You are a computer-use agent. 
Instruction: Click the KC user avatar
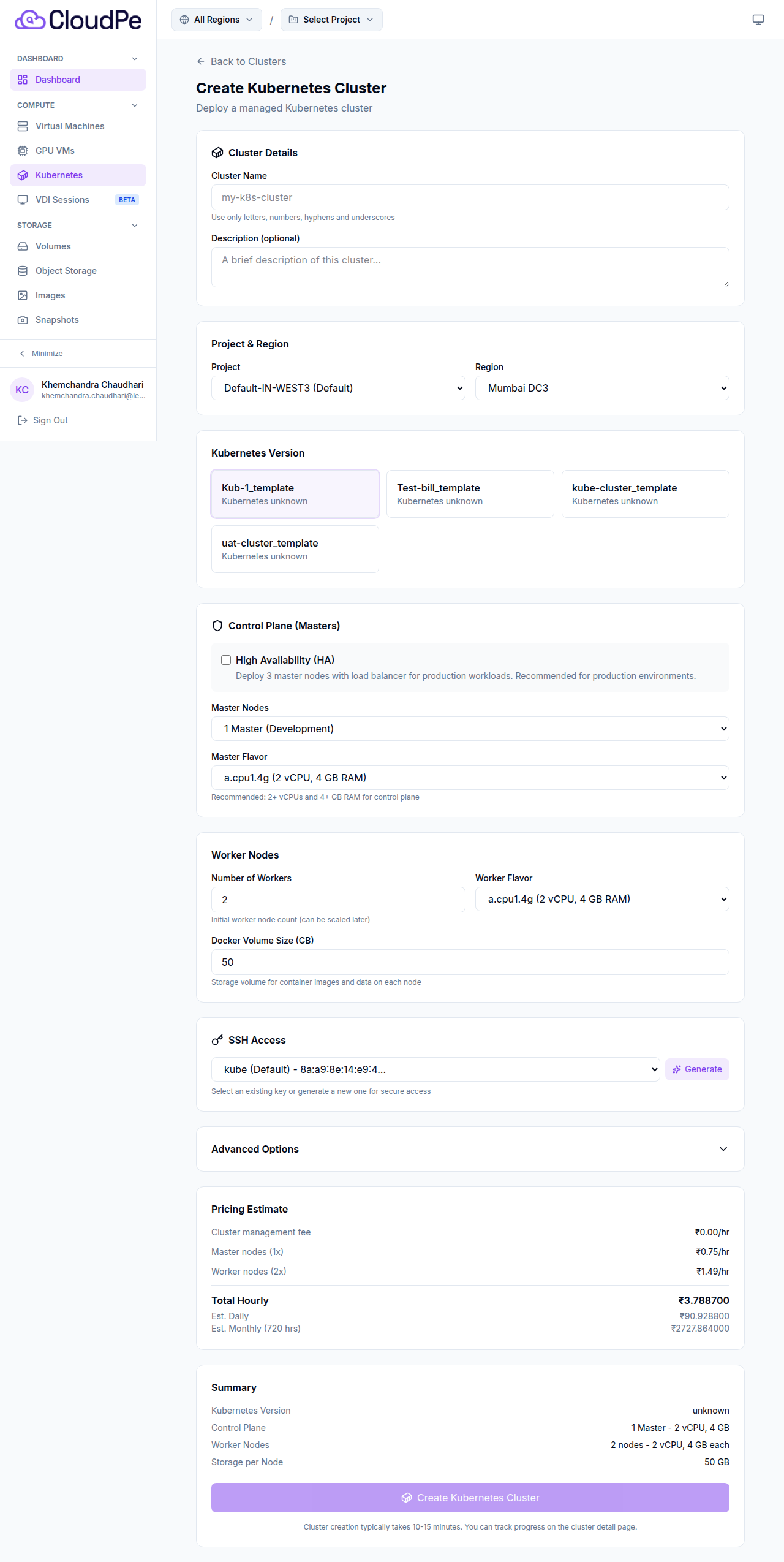click(x=22, y=390)
